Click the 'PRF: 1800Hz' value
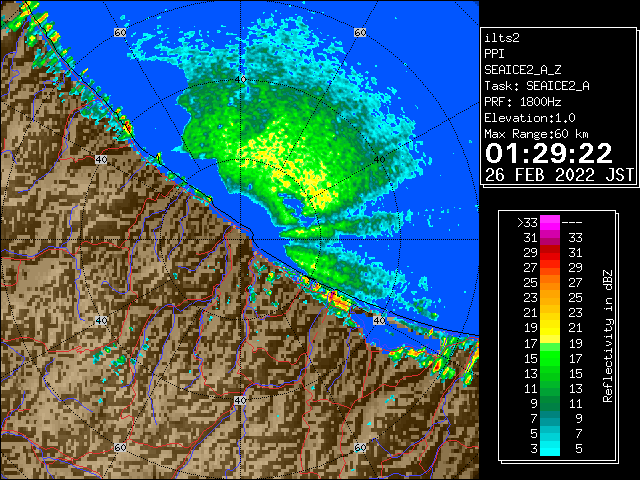This screenshot has height=480, width=640. 523,102
